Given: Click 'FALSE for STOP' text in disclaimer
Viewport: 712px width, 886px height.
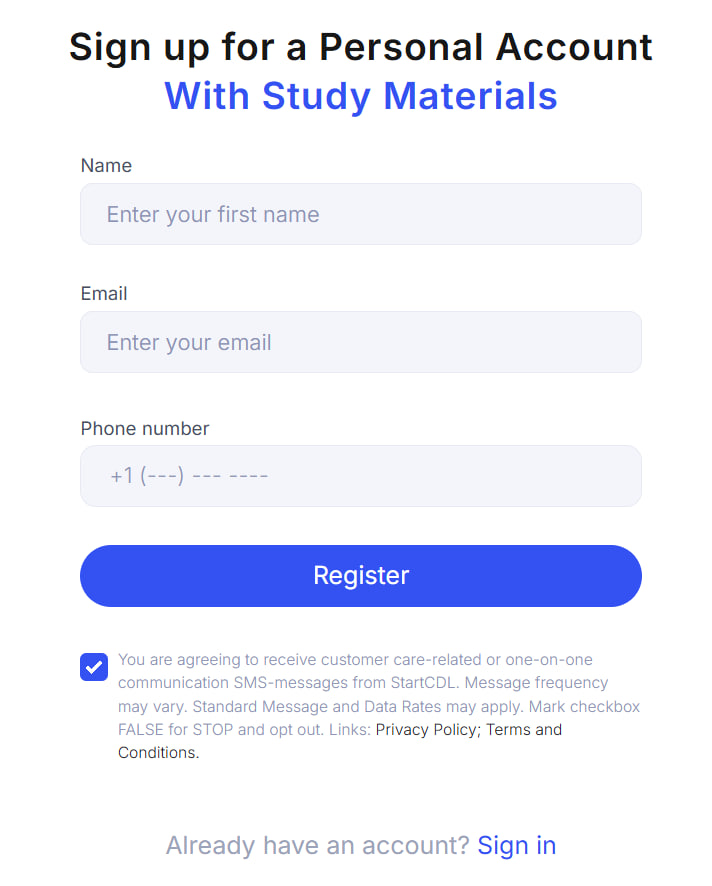Looking at the screenshot, I should 176,730.
